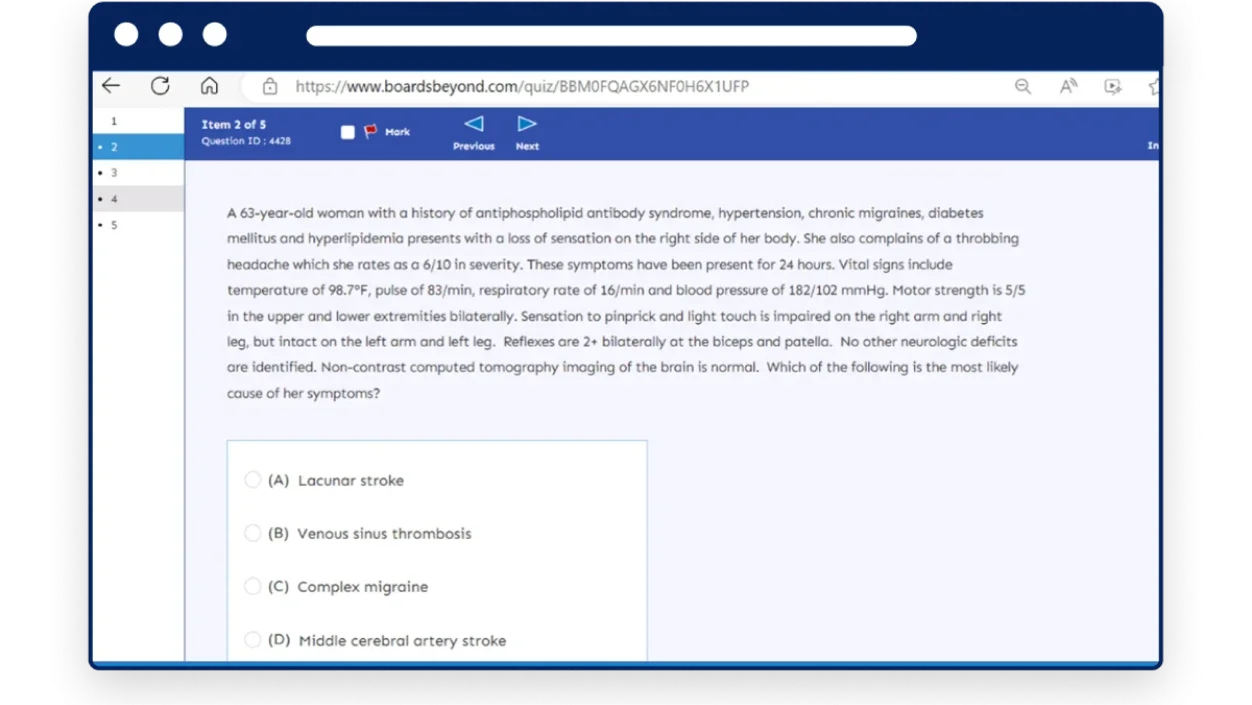Open the read aloud icon
The height and width of the screenshot is (705, 1252).
click(1068, 86)
